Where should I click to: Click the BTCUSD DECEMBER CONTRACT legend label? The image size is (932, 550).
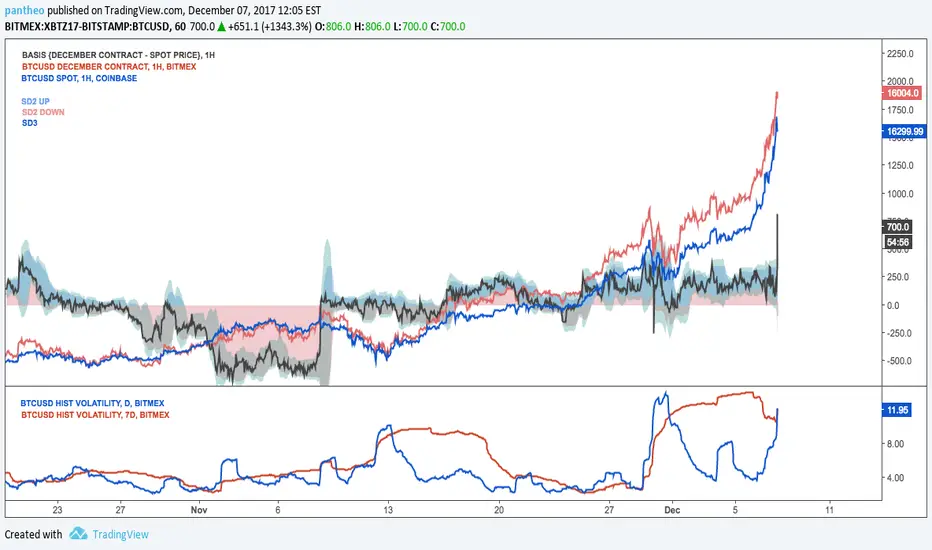(x=109, y=67)
